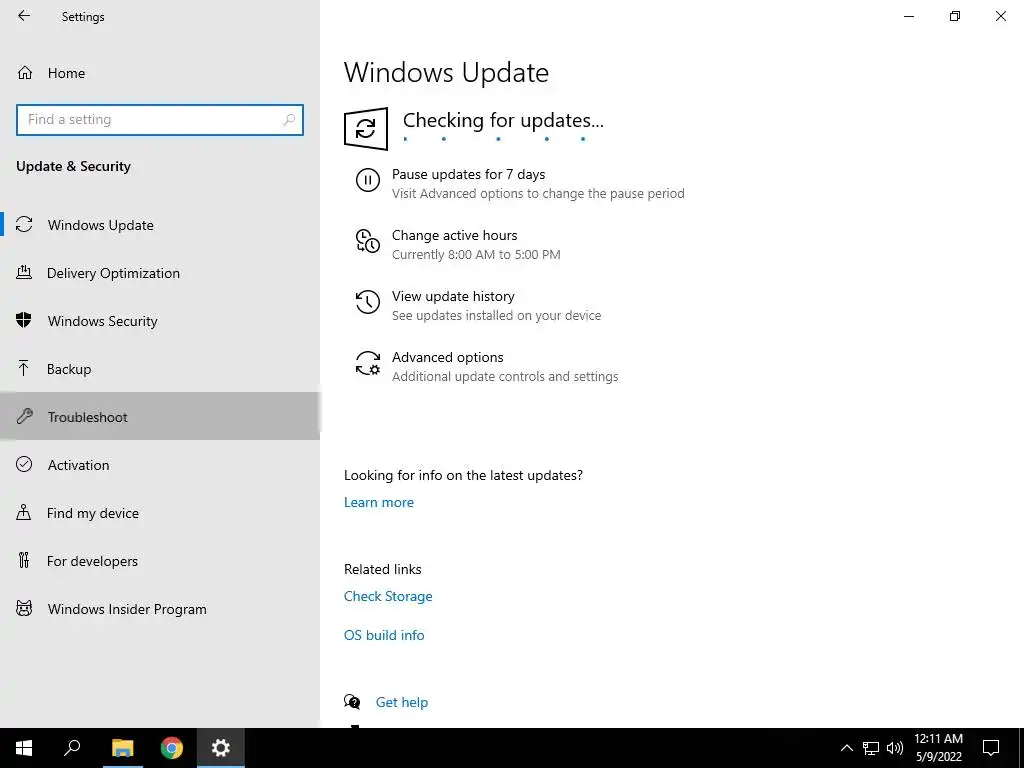Click 'Visit Advanced options to change the pause period'
Screen dimensions: 1024x768
pos(538,193)
